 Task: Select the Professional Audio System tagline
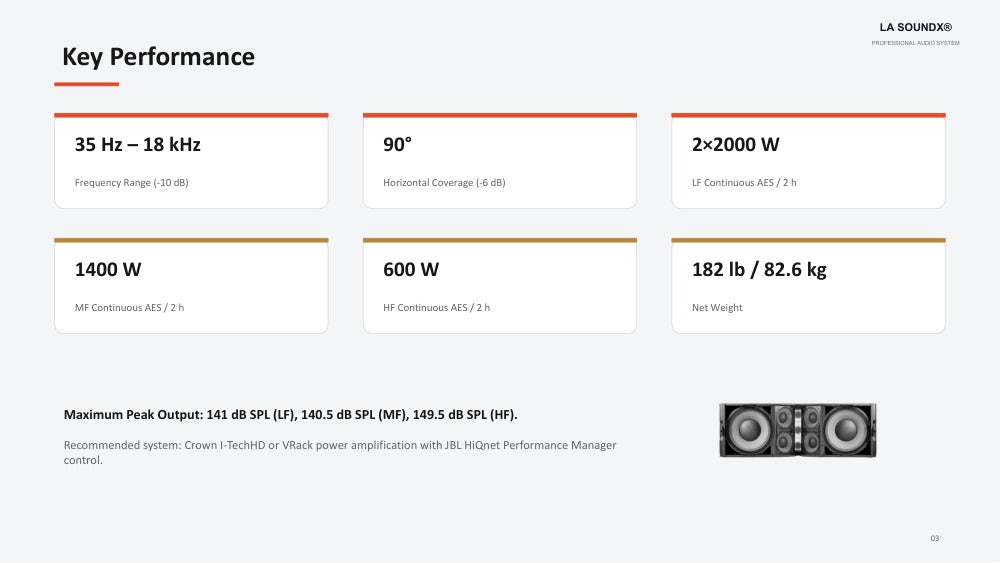pos(915,43)
